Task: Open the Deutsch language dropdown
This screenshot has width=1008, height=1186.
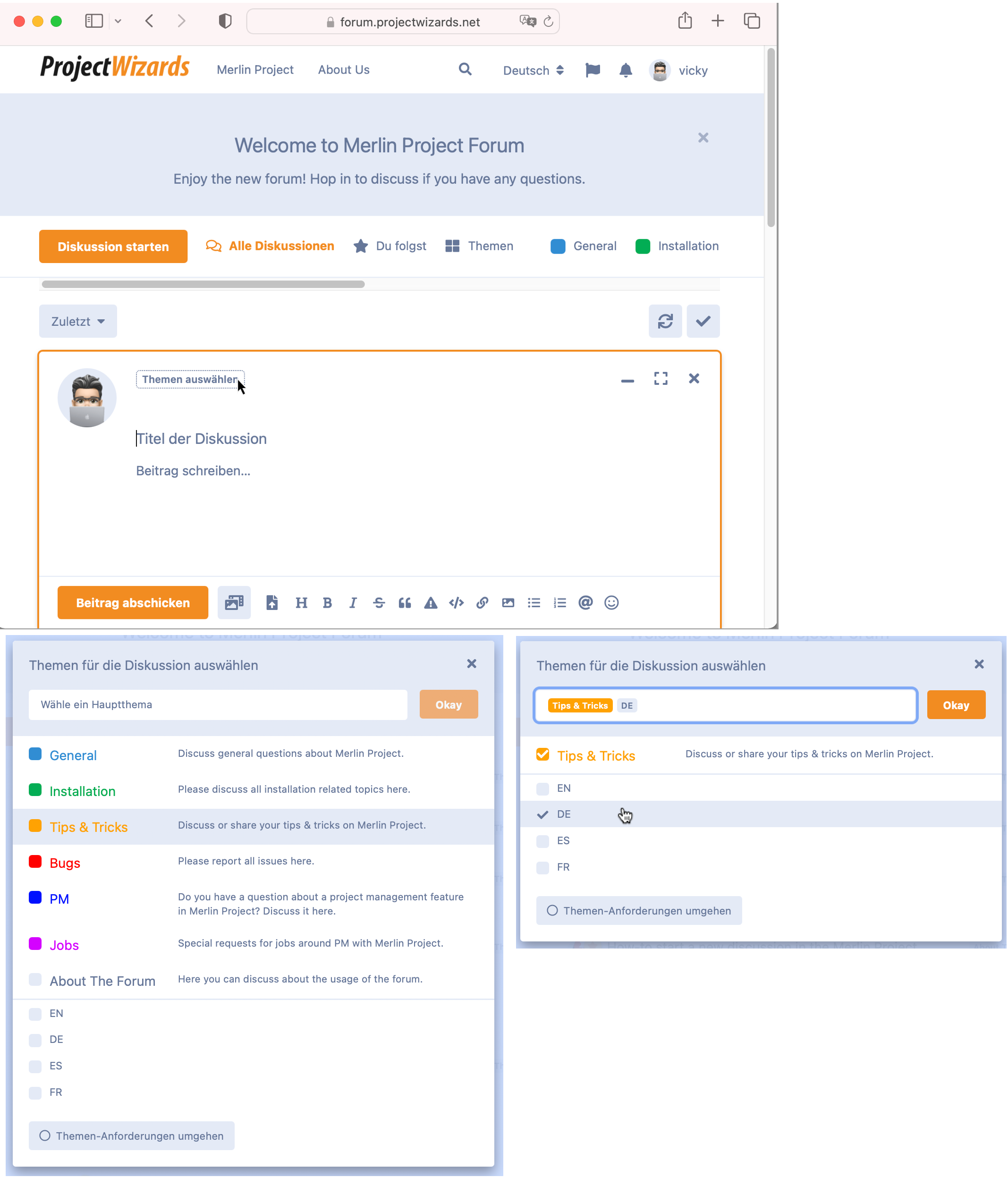Action: (x=533, y=70)
